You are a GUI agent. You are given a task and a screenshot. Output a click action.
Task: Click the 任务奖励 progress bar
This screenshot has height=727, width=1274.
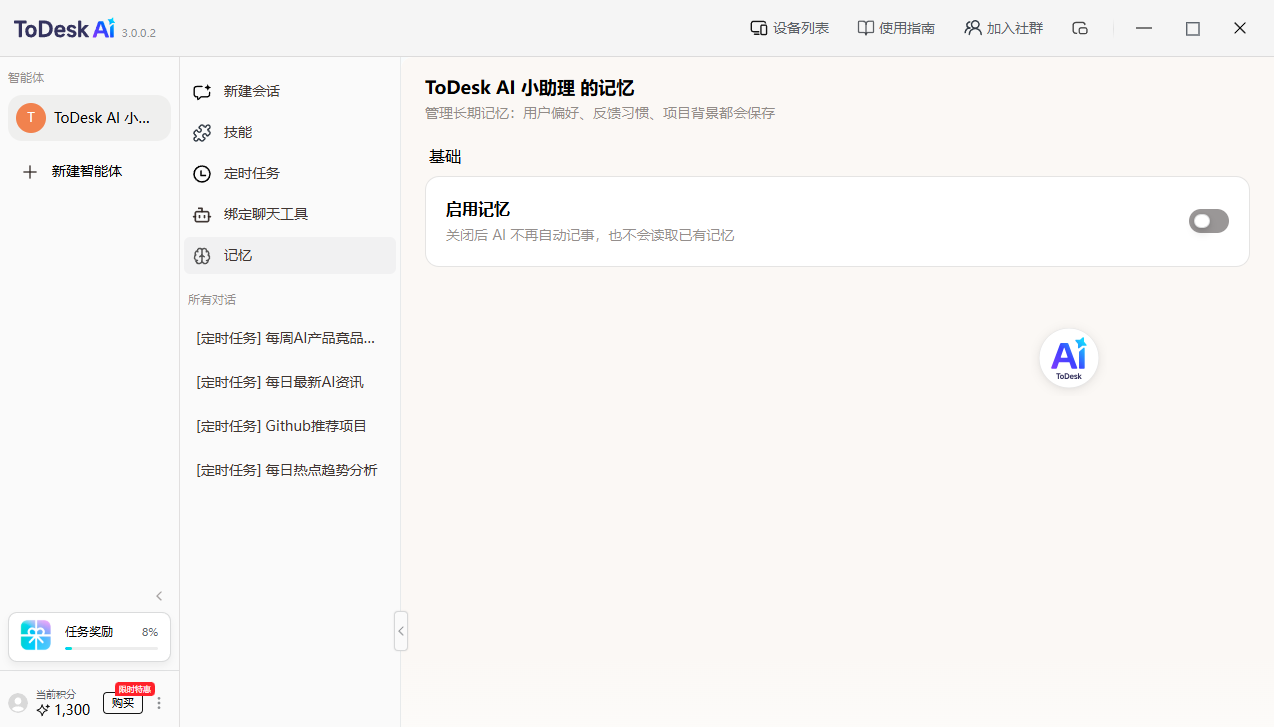(x=111, y=648)
